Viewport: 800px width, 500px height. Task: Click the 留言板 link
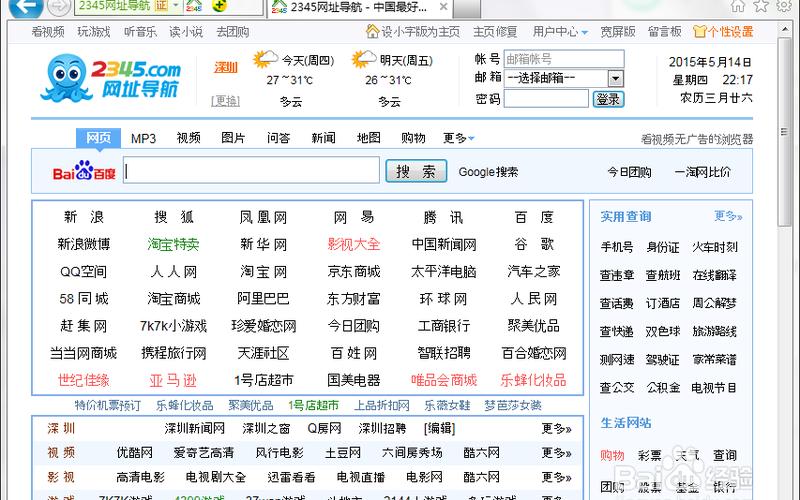665,32
